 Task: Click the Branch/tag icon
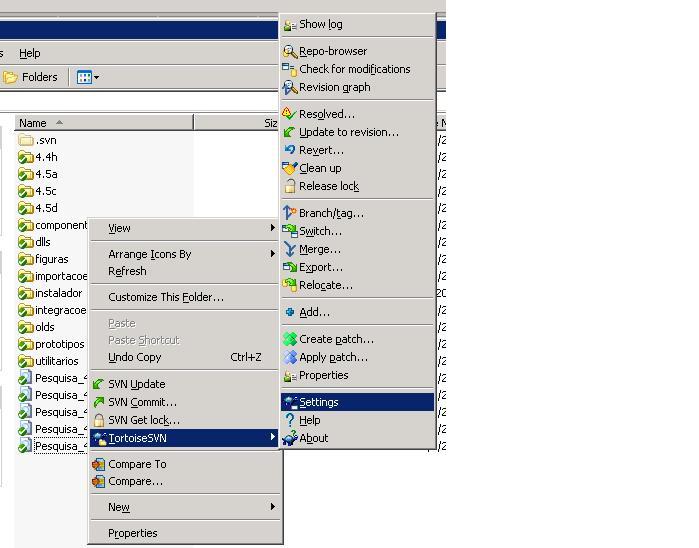coord(290,213)
